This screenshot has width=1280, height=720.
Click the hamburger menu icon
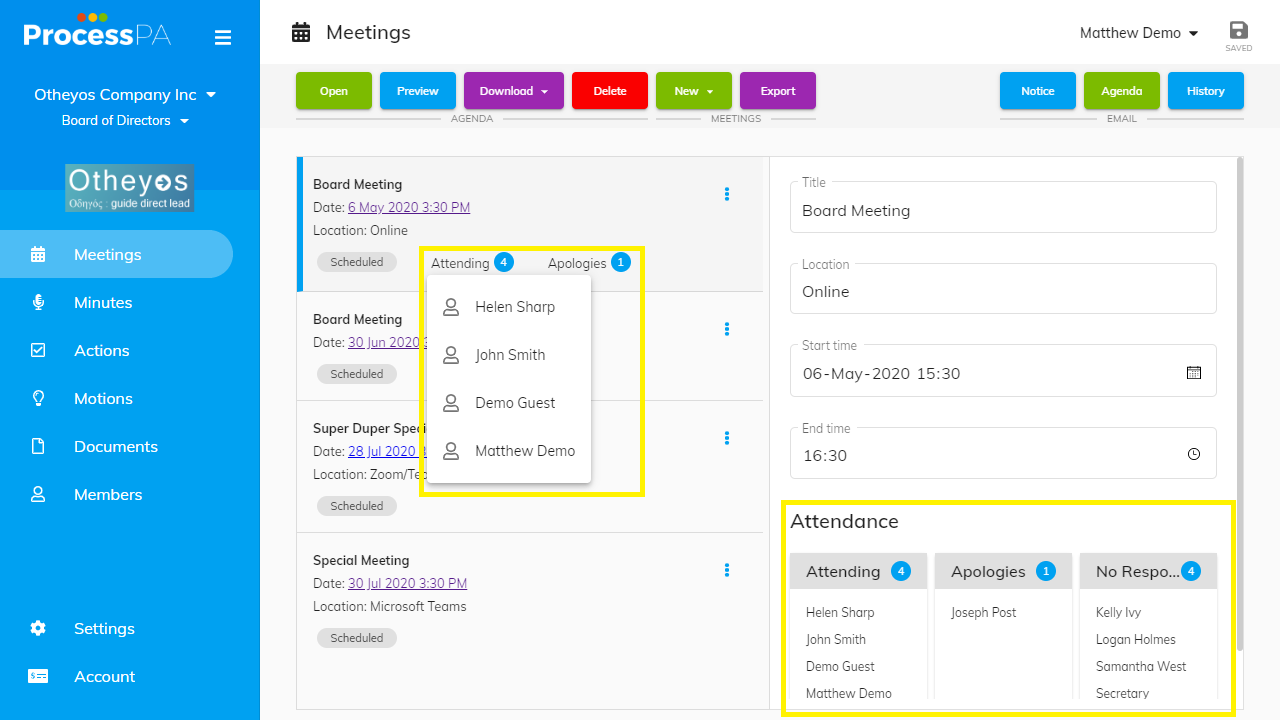(x=223, y=38)
